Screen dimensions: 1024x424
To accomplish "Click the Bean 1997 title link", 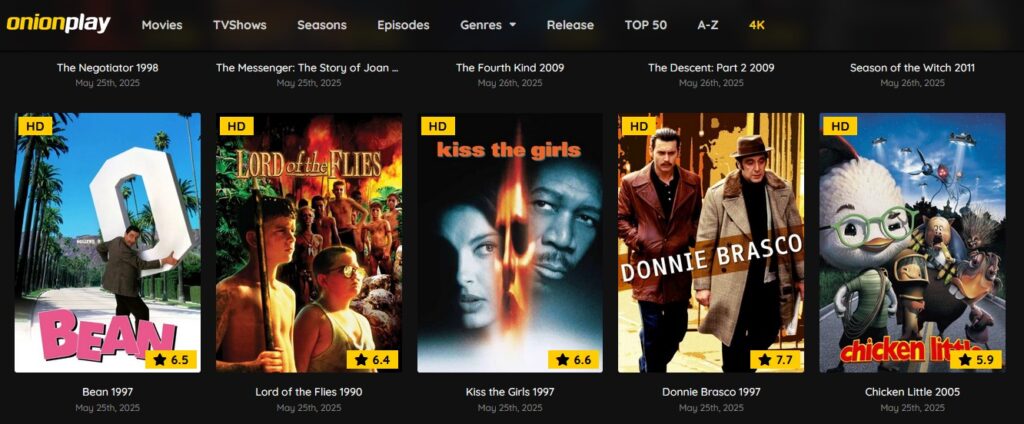I will [x=108, y=392].
